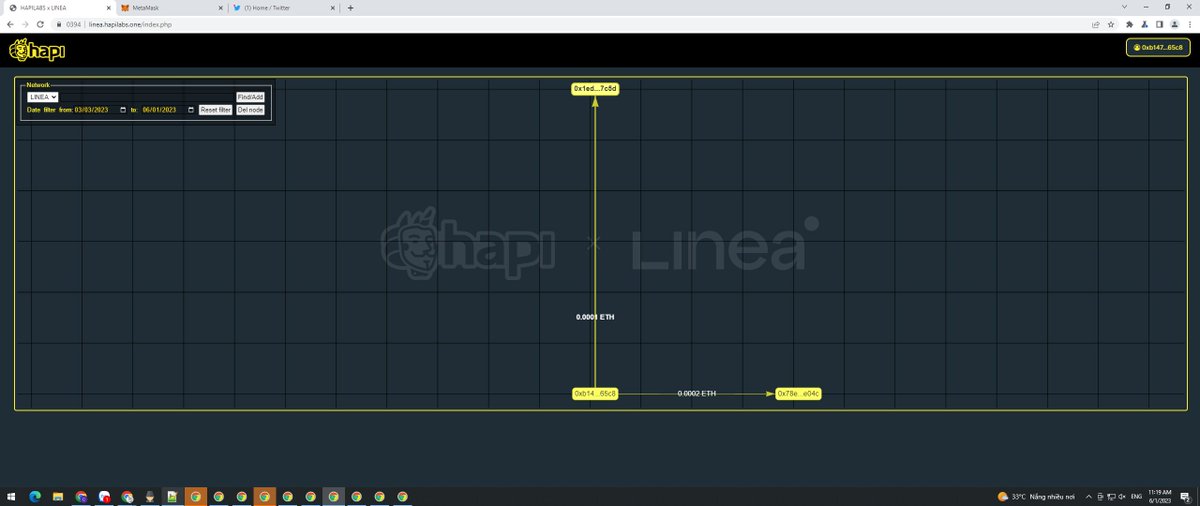Open File Explorer from taskbar

[58, 496]
